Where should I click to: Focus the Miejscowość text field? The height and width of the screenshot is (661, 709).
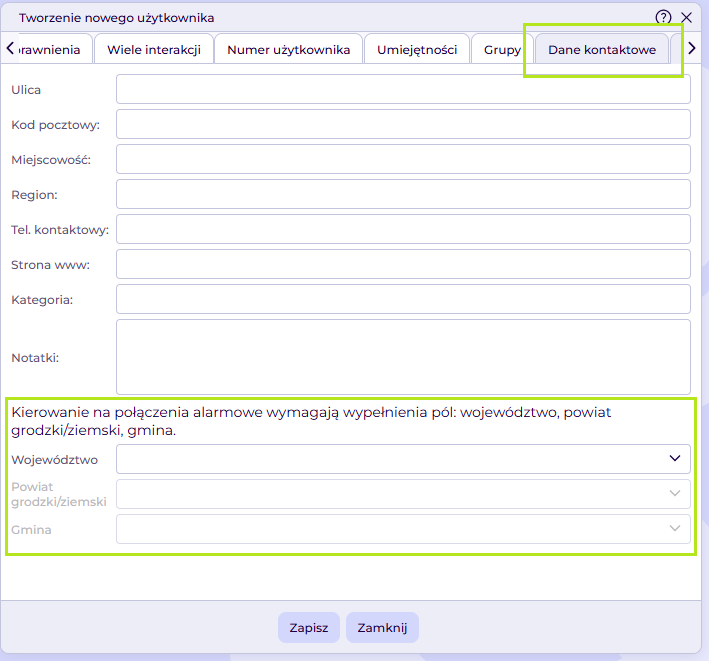point(403,159)
